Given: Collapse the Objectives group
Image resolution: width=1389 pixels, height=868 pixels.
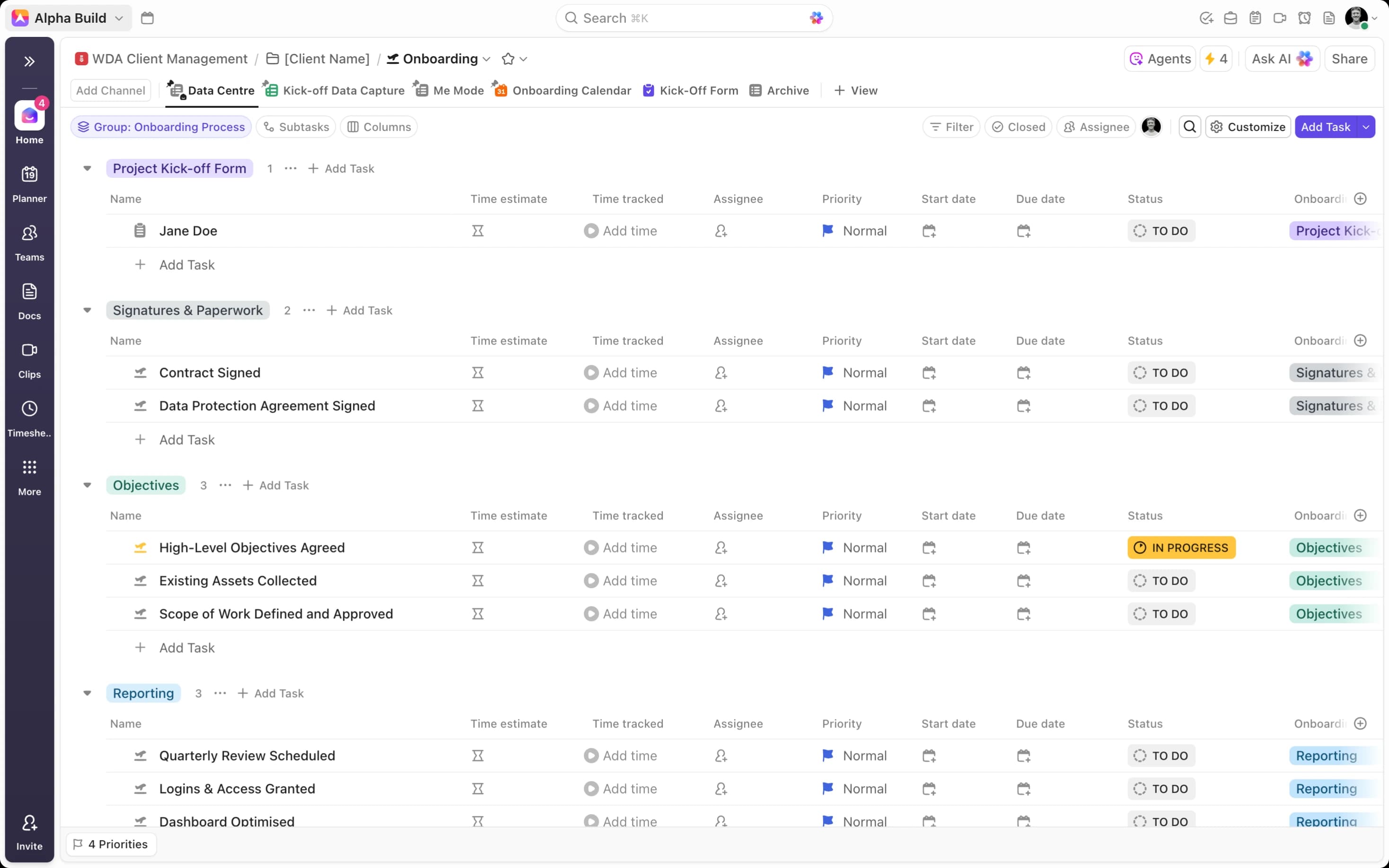Looking at the screenshot, I should tap(87, 486).
